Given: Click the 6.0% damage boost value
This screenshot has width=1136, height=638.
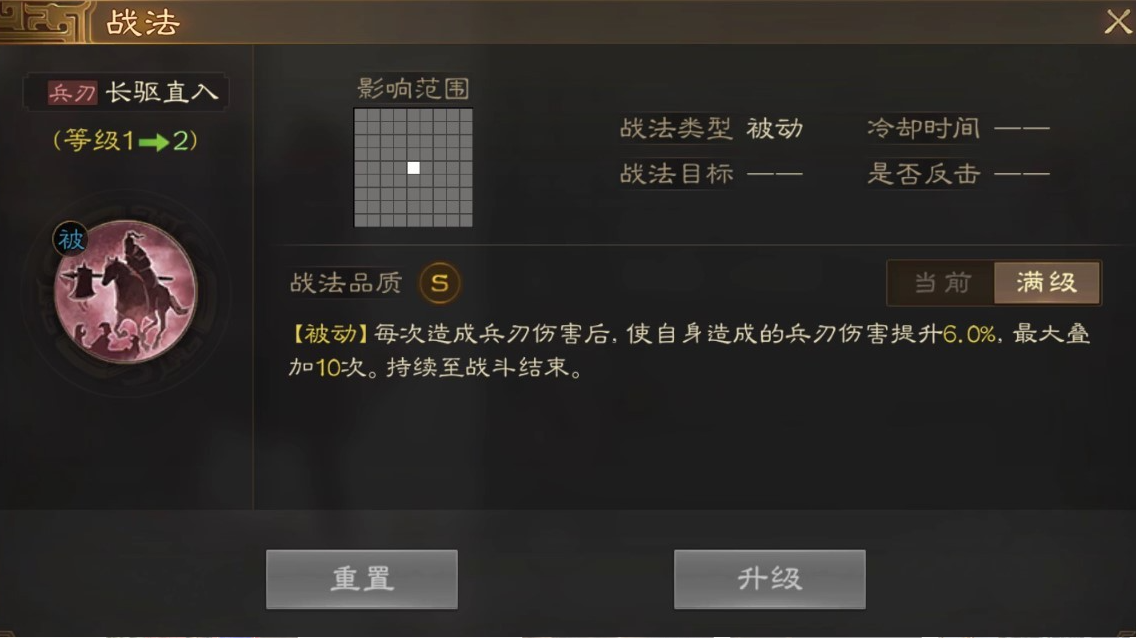Looking at the screenshot, I should point(969,335).
